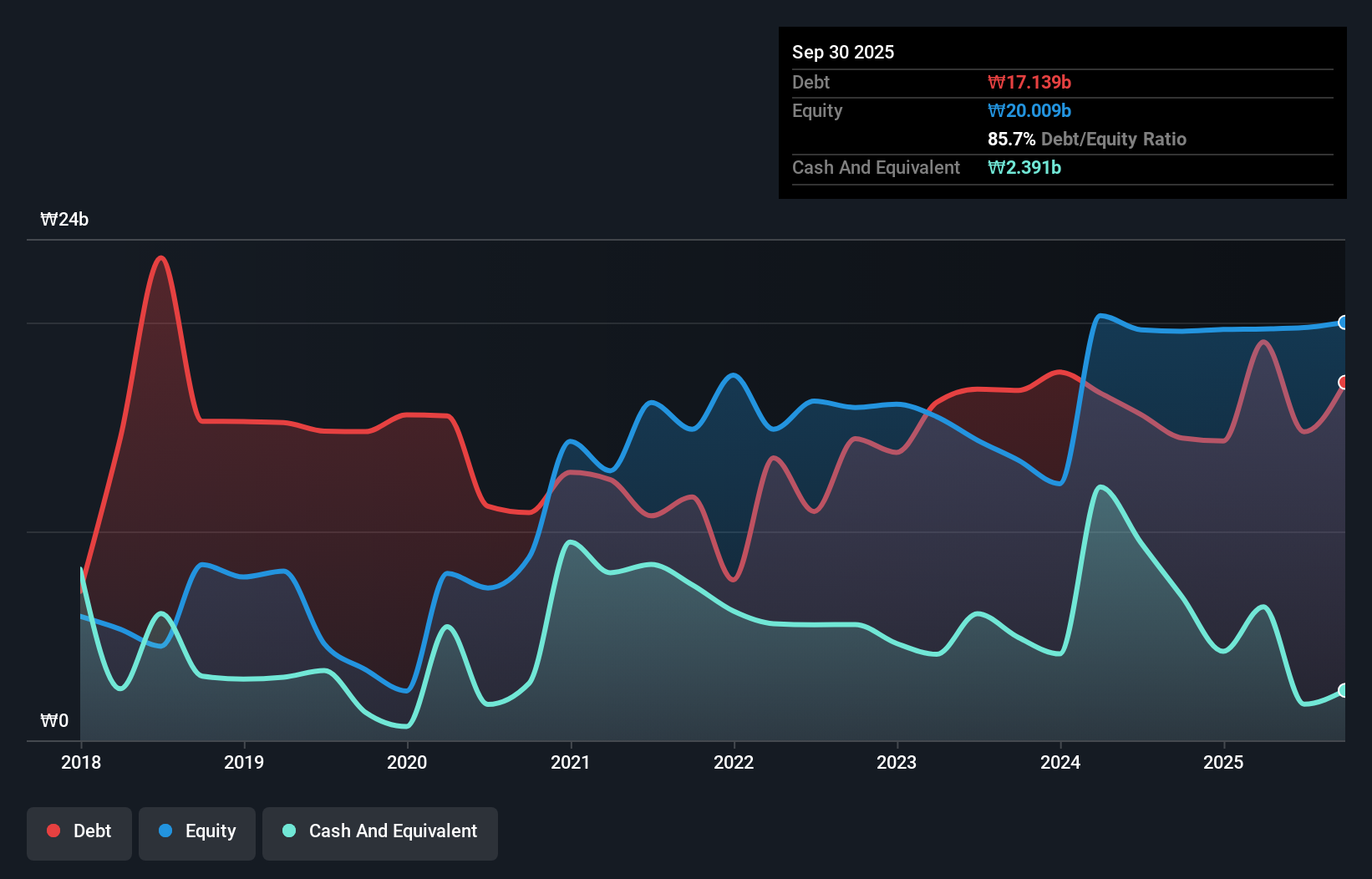Select the 2024 axis label

tap(1059, 761)
